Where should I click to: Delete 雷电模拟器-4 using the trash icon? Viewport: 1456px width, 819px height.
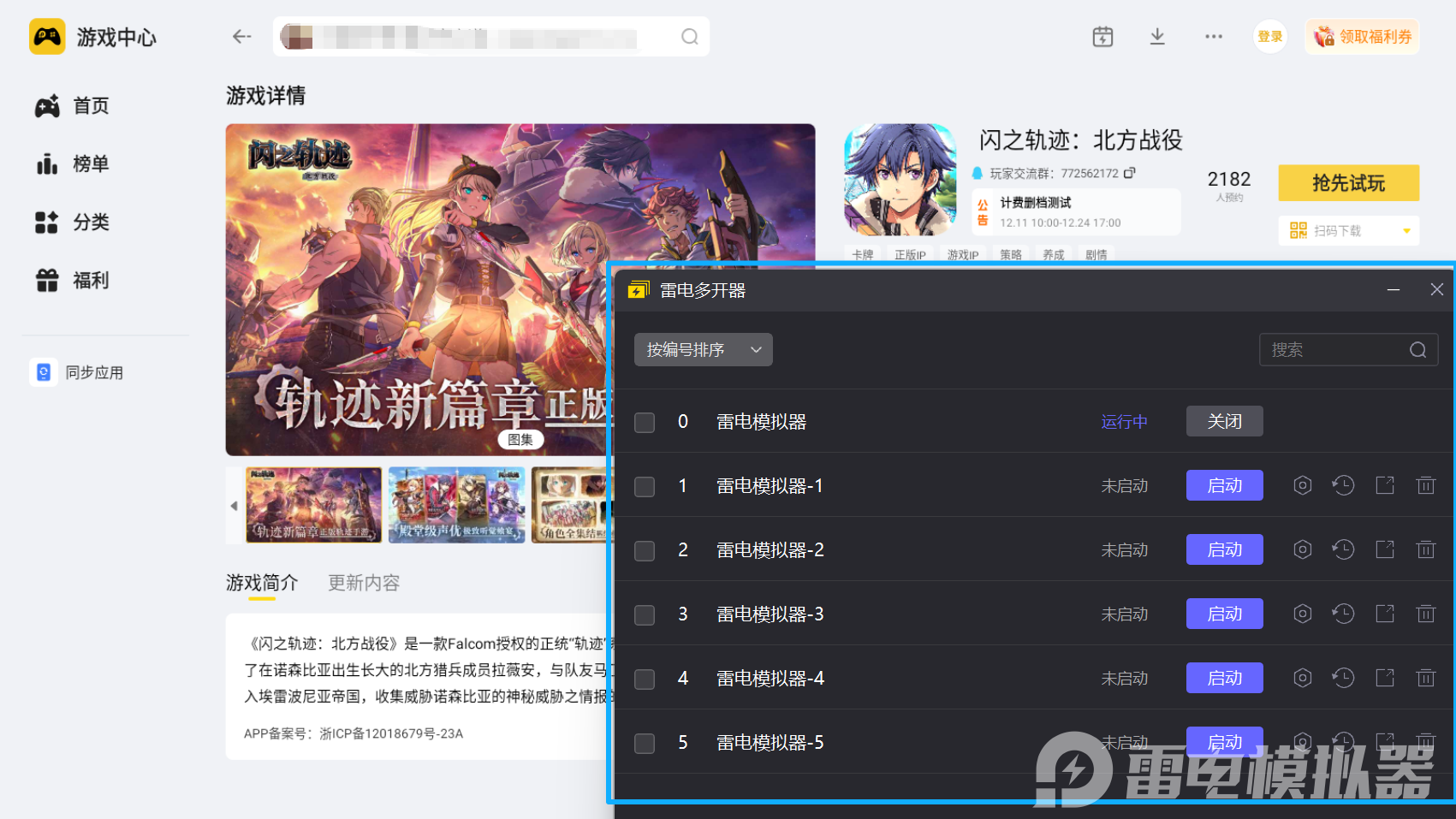(x=1426, y=678)
